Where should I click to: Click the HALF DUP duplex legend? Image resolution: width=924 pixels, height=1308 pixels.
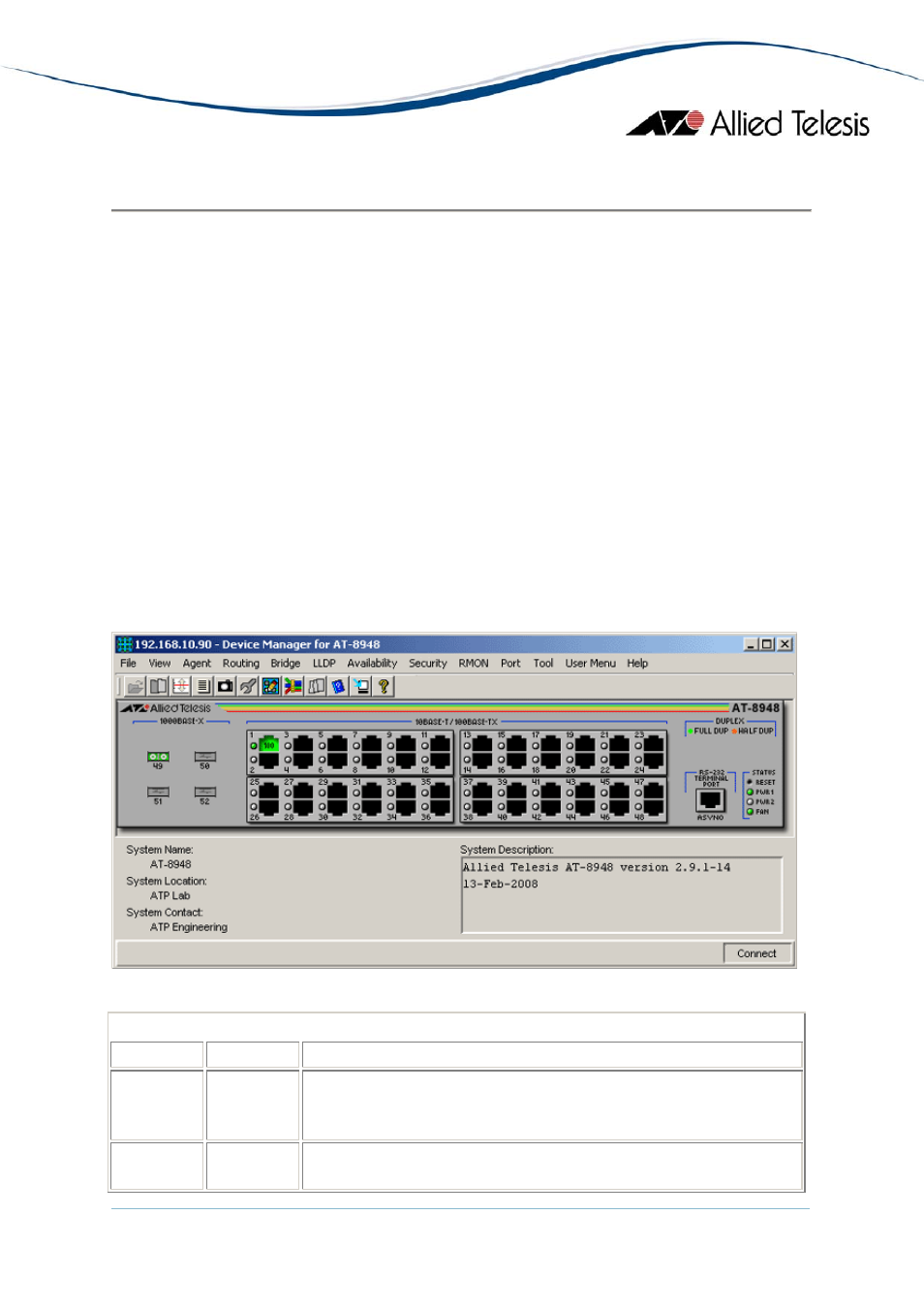point(754,732)
